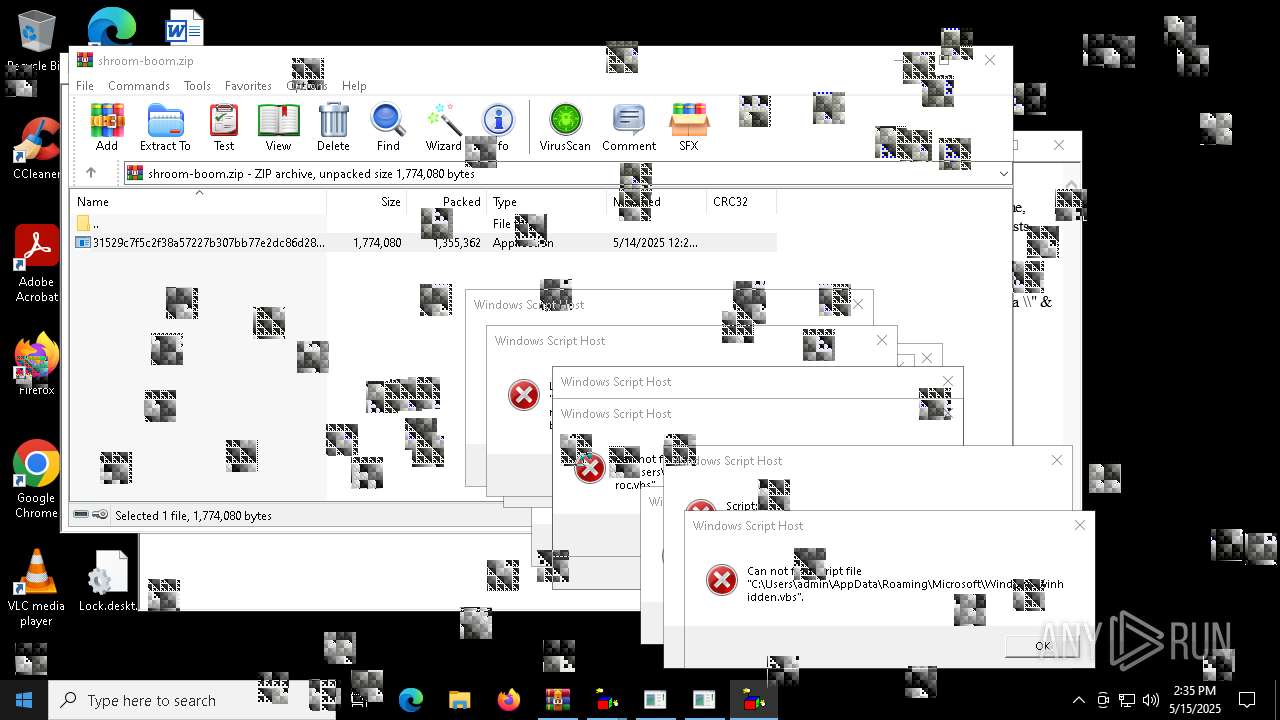This screenshot has width=1280, height=720.
Task: Sort file list by Name column
Action: point(198,201)
